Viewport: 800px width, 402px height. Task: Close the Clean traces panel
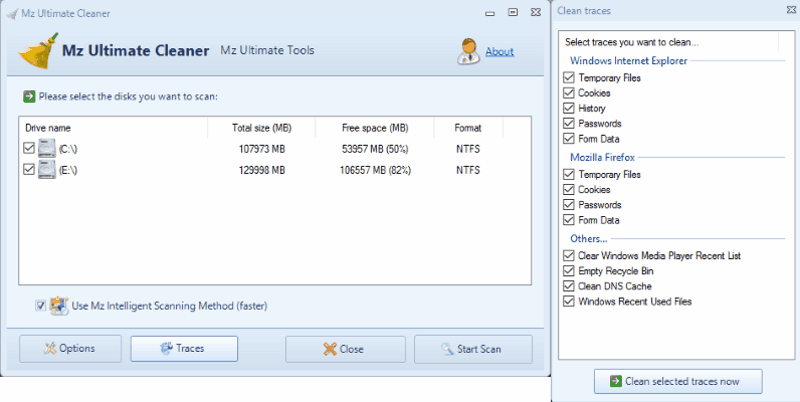pyautogui.click(x=791, y=10)
